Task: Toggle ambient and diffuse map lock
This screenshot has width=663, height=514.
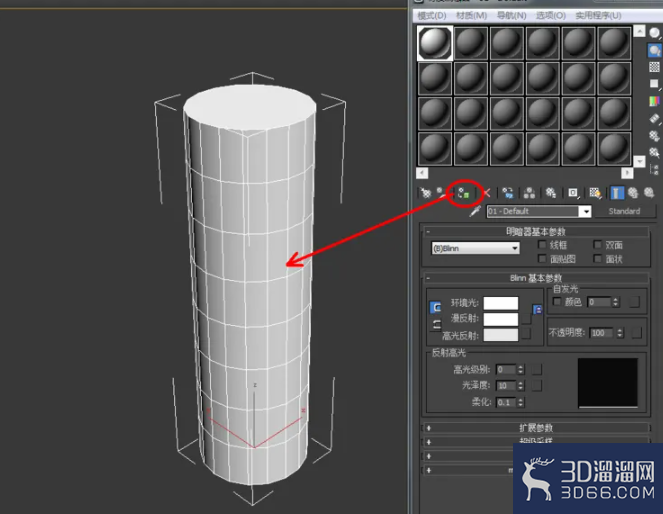Action: 537,309
